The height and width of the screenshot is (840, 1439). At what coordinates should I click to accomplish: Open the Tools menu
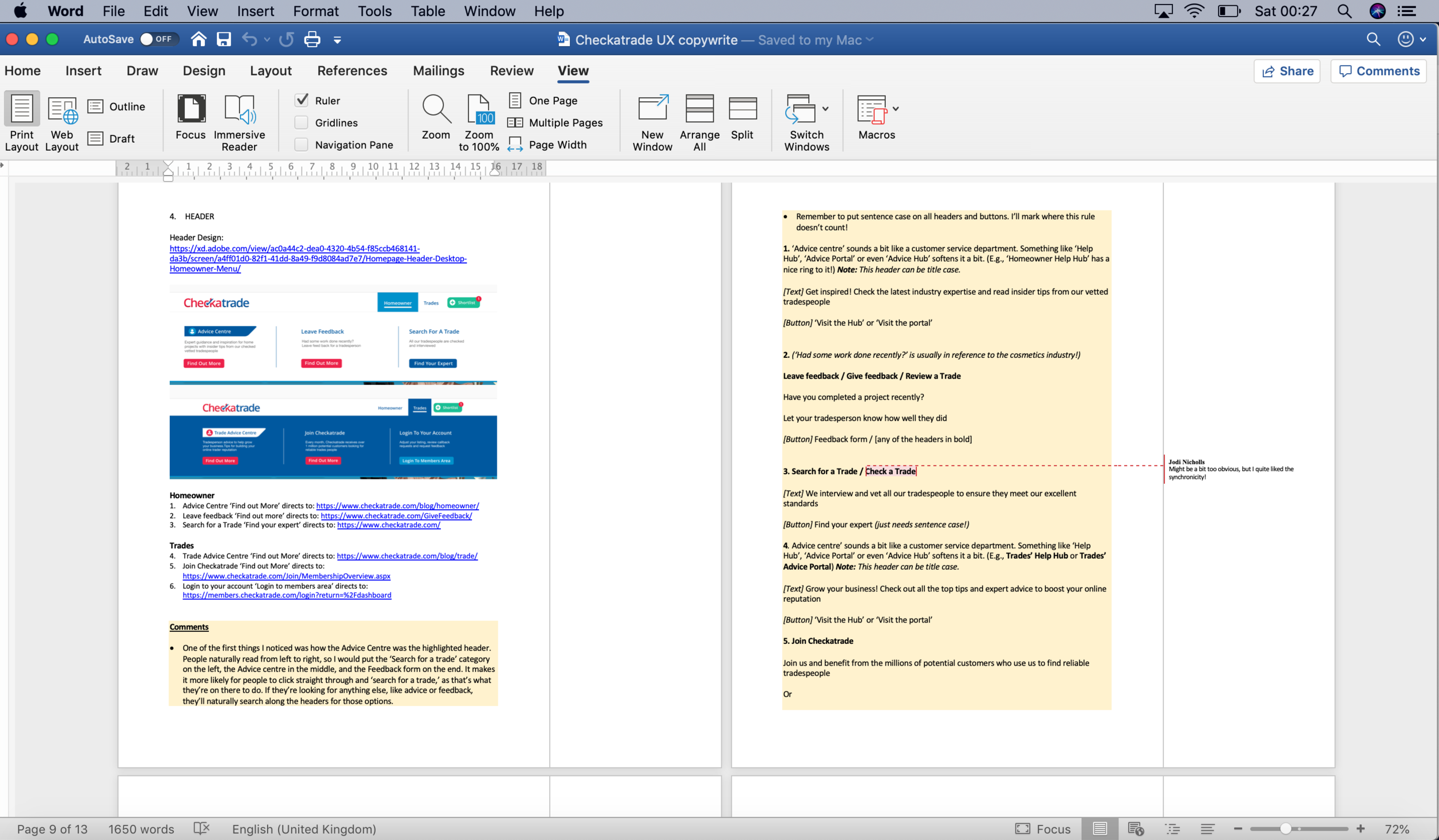coord(374,11)
